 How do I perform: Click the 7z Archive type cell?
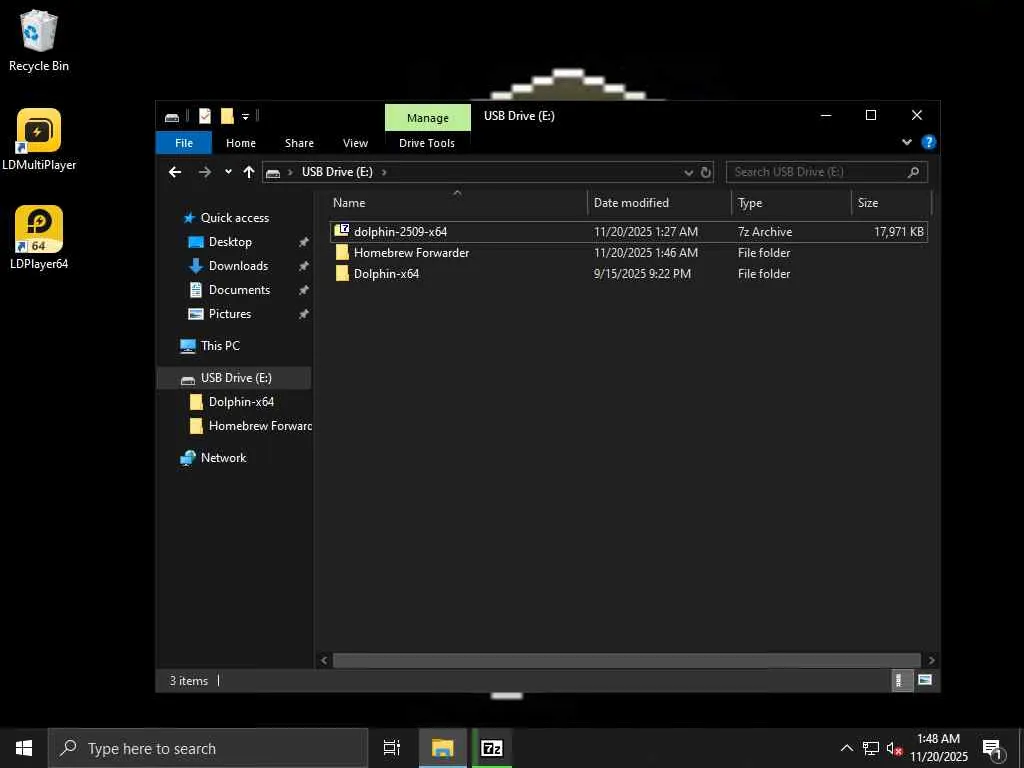click(765, 231)
